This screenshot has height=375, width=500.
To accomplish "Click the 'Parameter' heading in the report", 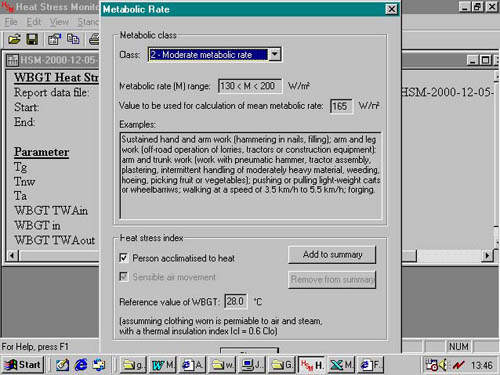I will (x=42, y=152).
